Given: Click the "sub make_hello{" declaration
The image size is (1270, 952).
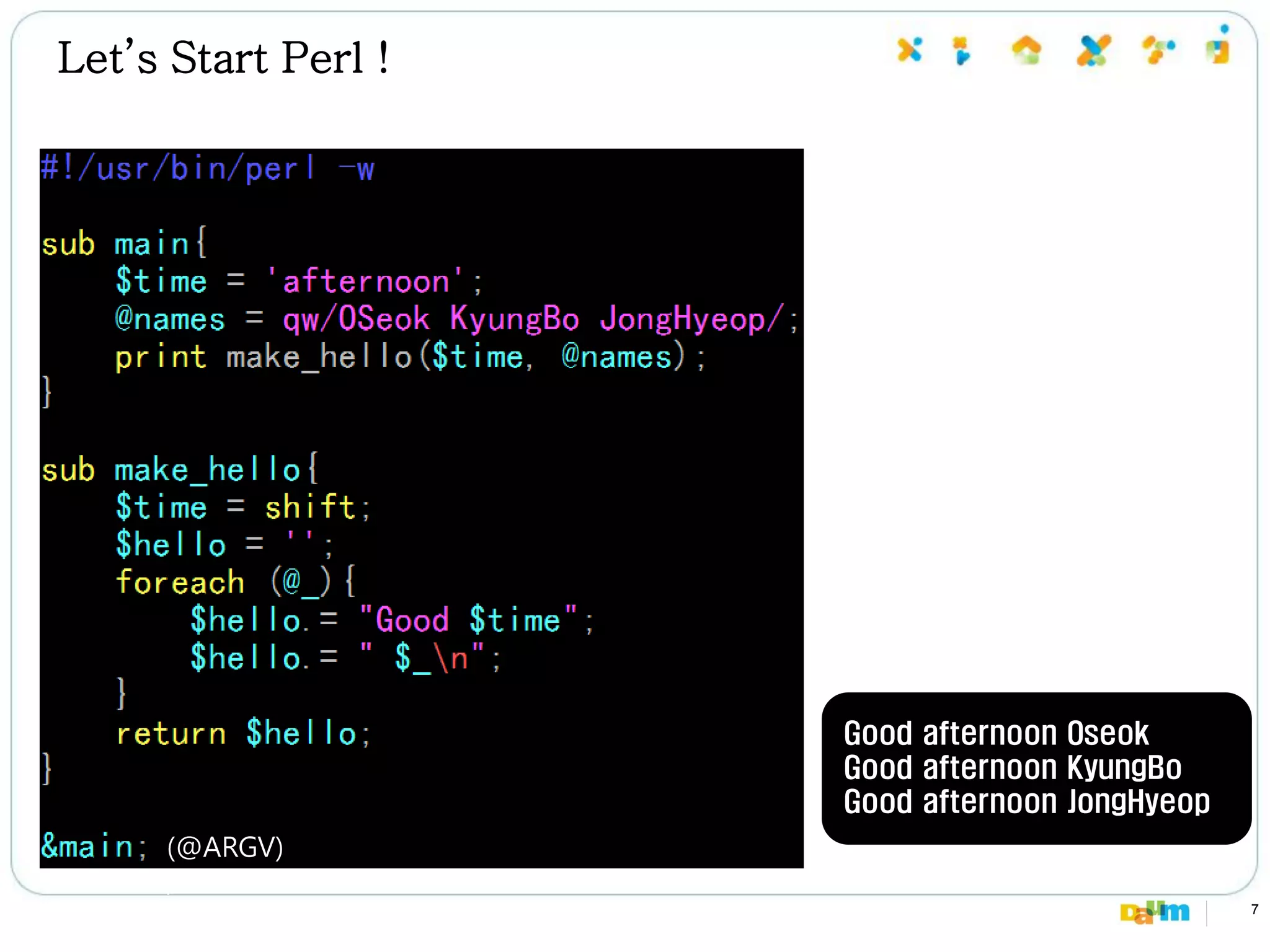Looking at the screenshot, I should (180, 469).
